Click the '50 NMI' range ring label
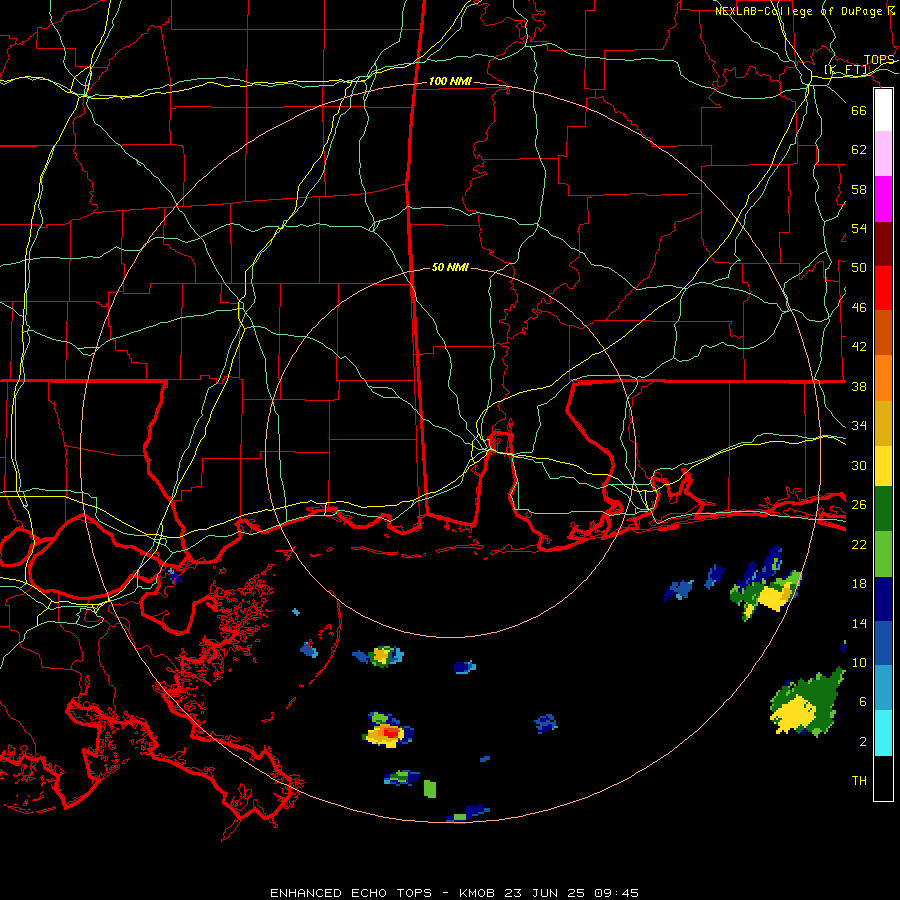900x900 pixels. 450,267
